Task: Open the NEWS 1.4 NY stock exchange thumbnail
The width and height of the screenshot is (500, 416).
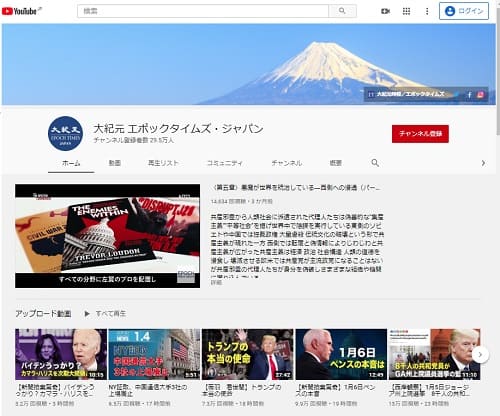Action: [154, 354]
